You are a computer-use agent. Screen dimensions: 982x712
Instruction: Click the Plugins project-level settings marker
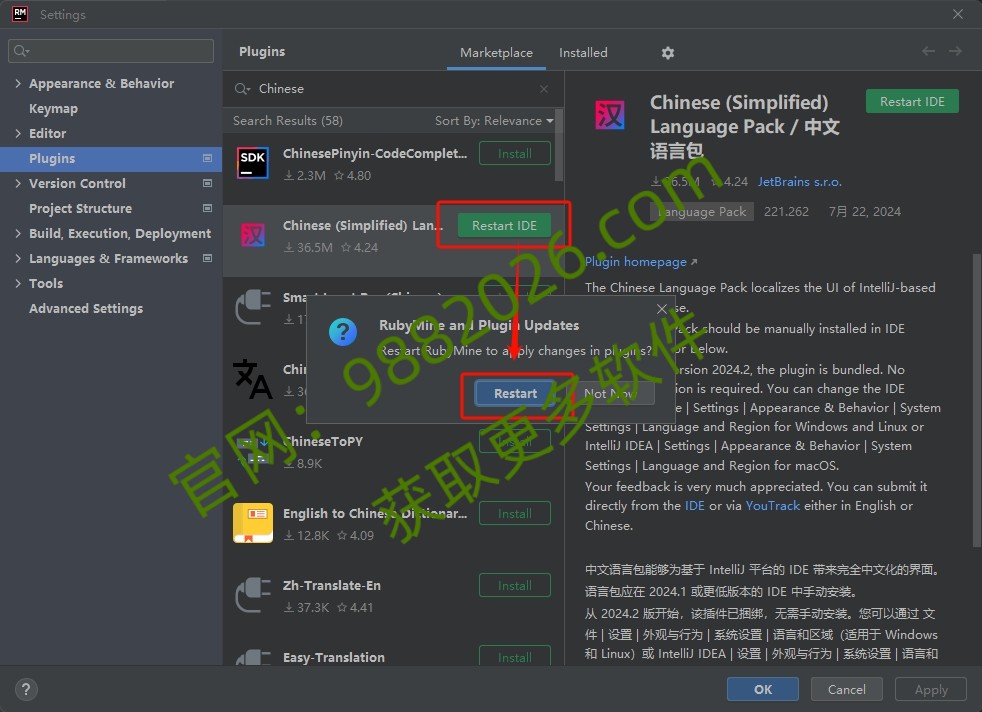tap(207, 158)
